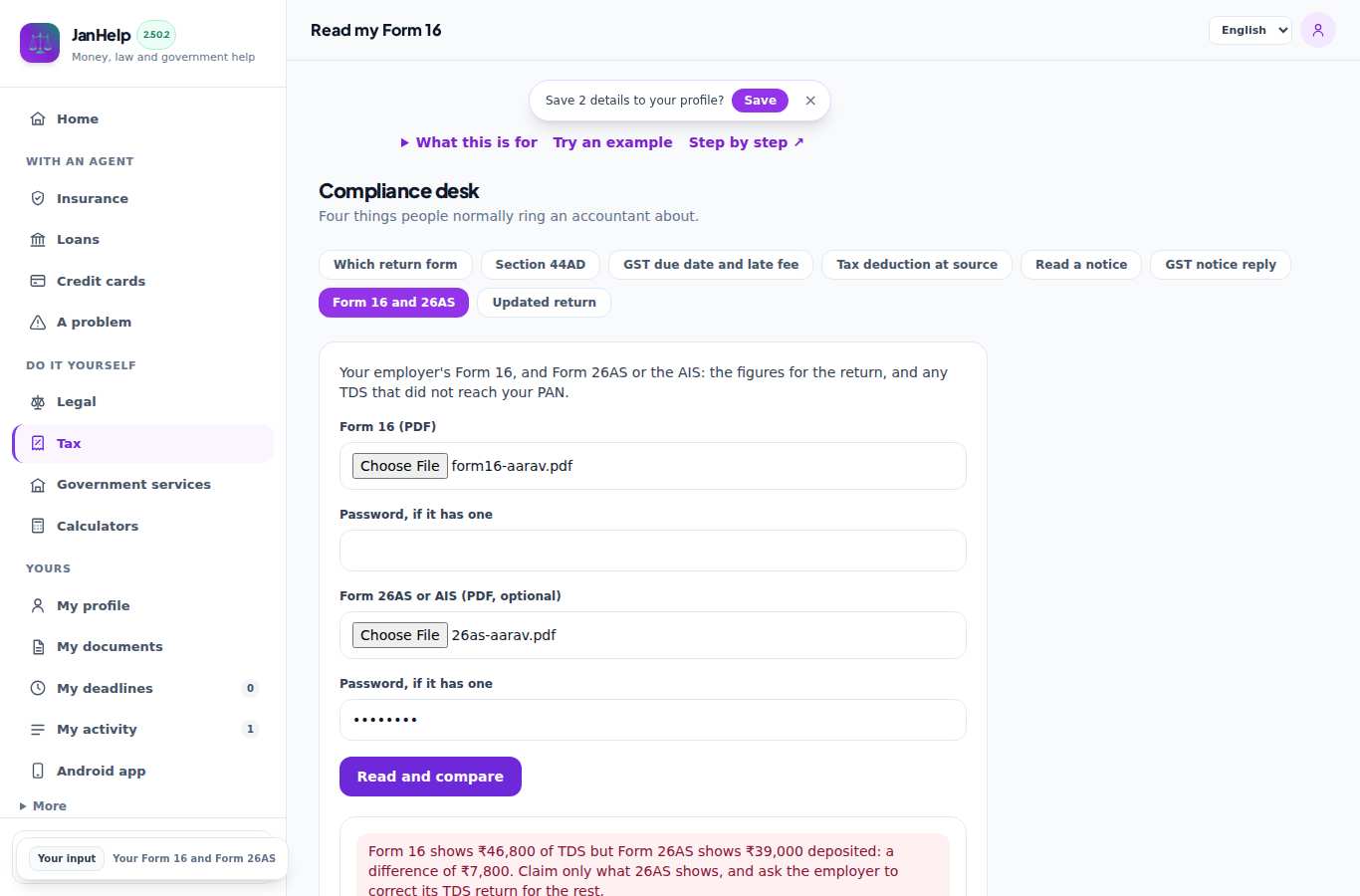Click the Calculators icon

[x=38, y=526]
